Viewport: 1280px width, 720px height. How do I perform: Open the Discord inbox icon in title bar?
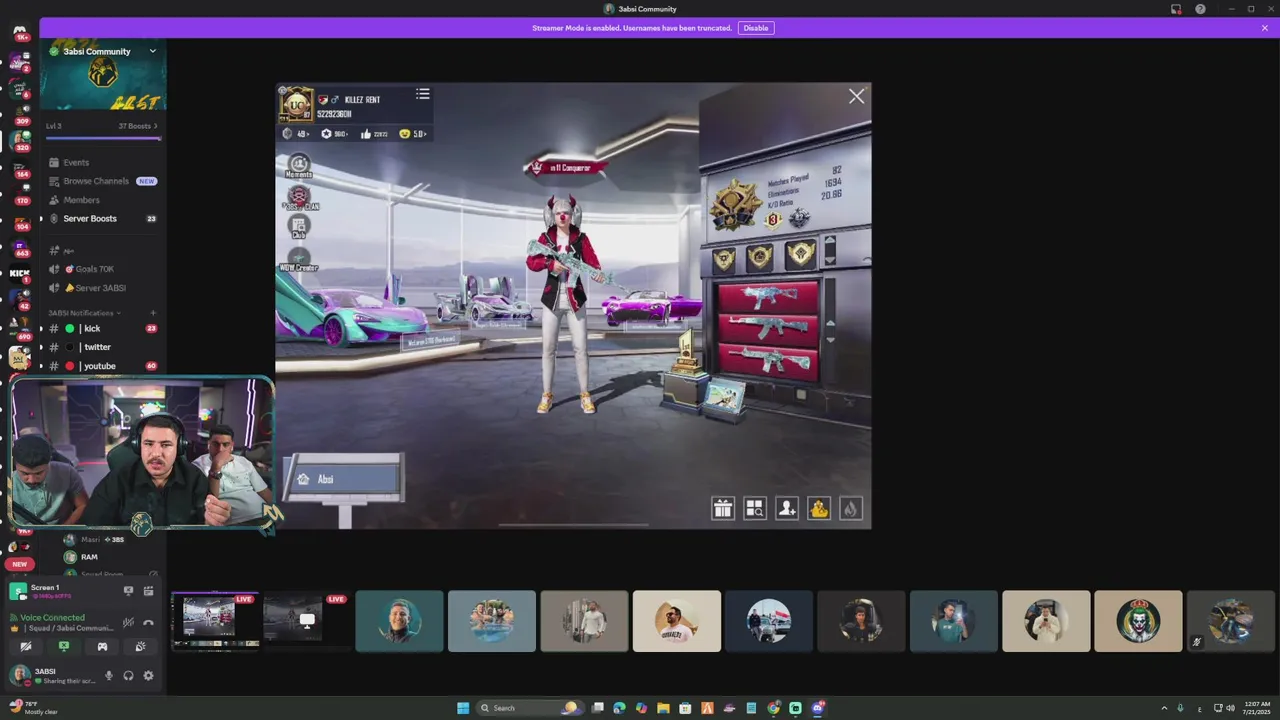pos(1176,9)
